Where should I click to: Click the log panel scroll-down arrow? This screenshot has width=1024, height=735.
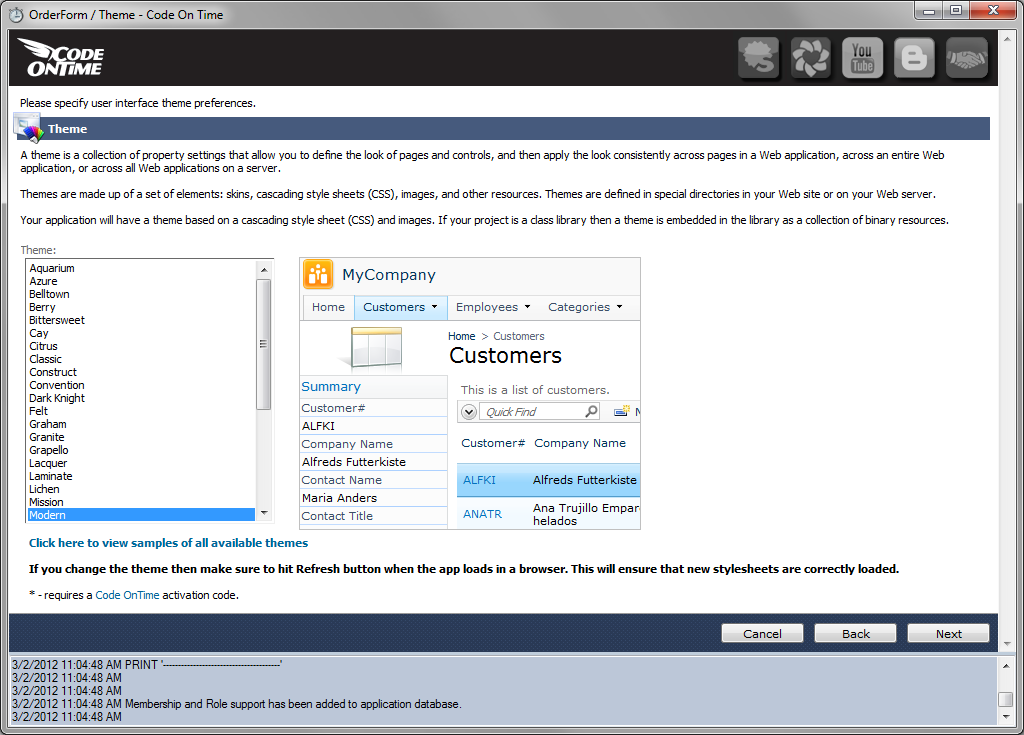coord(1006,716)
